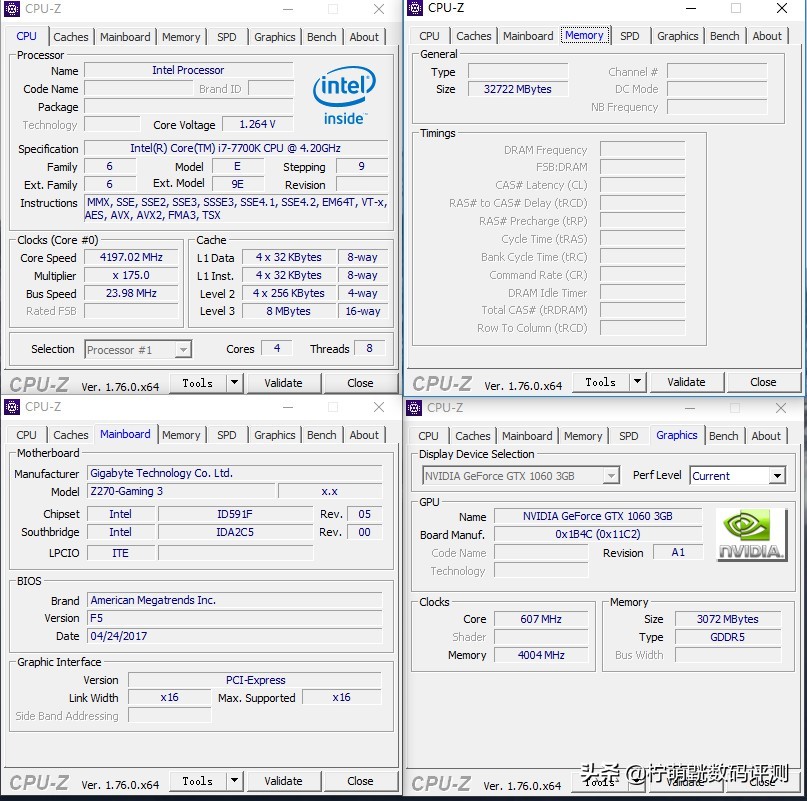Click the CPU-Z title bar icon of the Memory window

[x=415, y=8]
